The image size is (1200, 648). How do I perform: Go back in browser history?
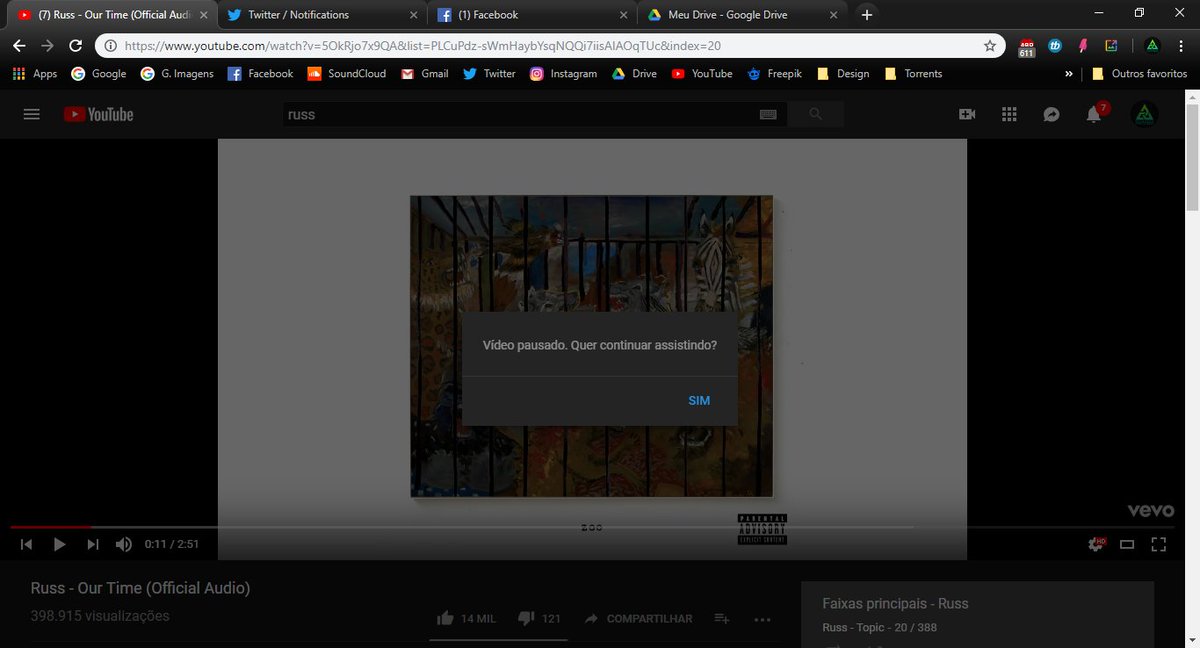[20, 46]
